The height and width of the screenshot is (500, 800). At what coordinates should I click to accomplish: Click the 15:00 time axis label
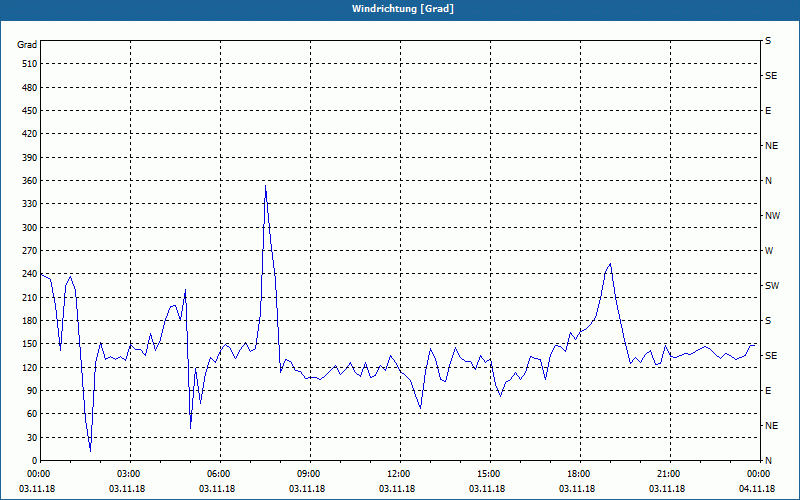pos(489,474)
